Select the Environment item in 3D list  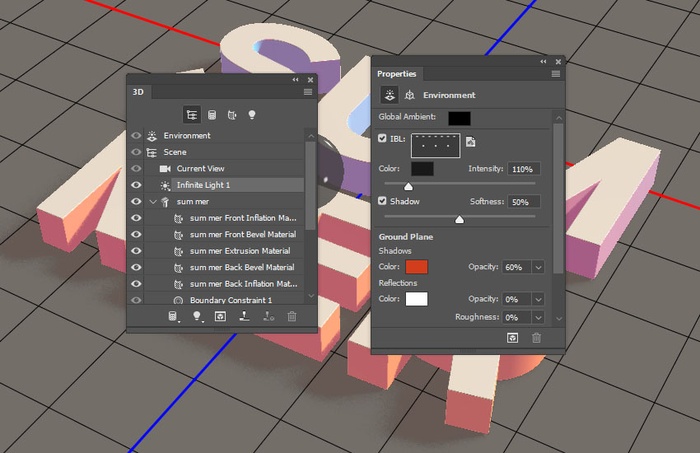(187, 135)
